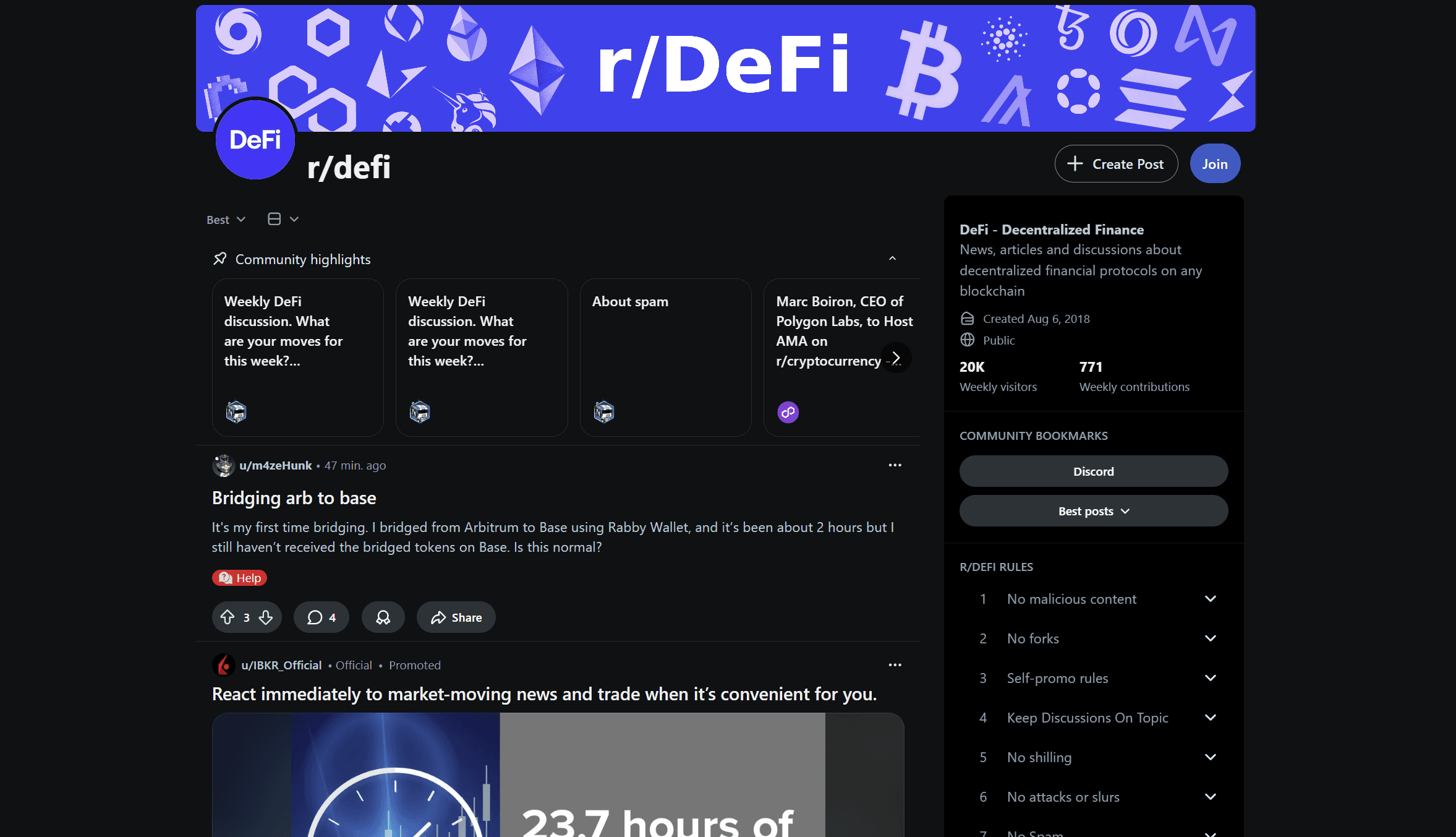1456x837 pixels.
Task: Upvote the Bridging arb to base post
Action: 228,617
